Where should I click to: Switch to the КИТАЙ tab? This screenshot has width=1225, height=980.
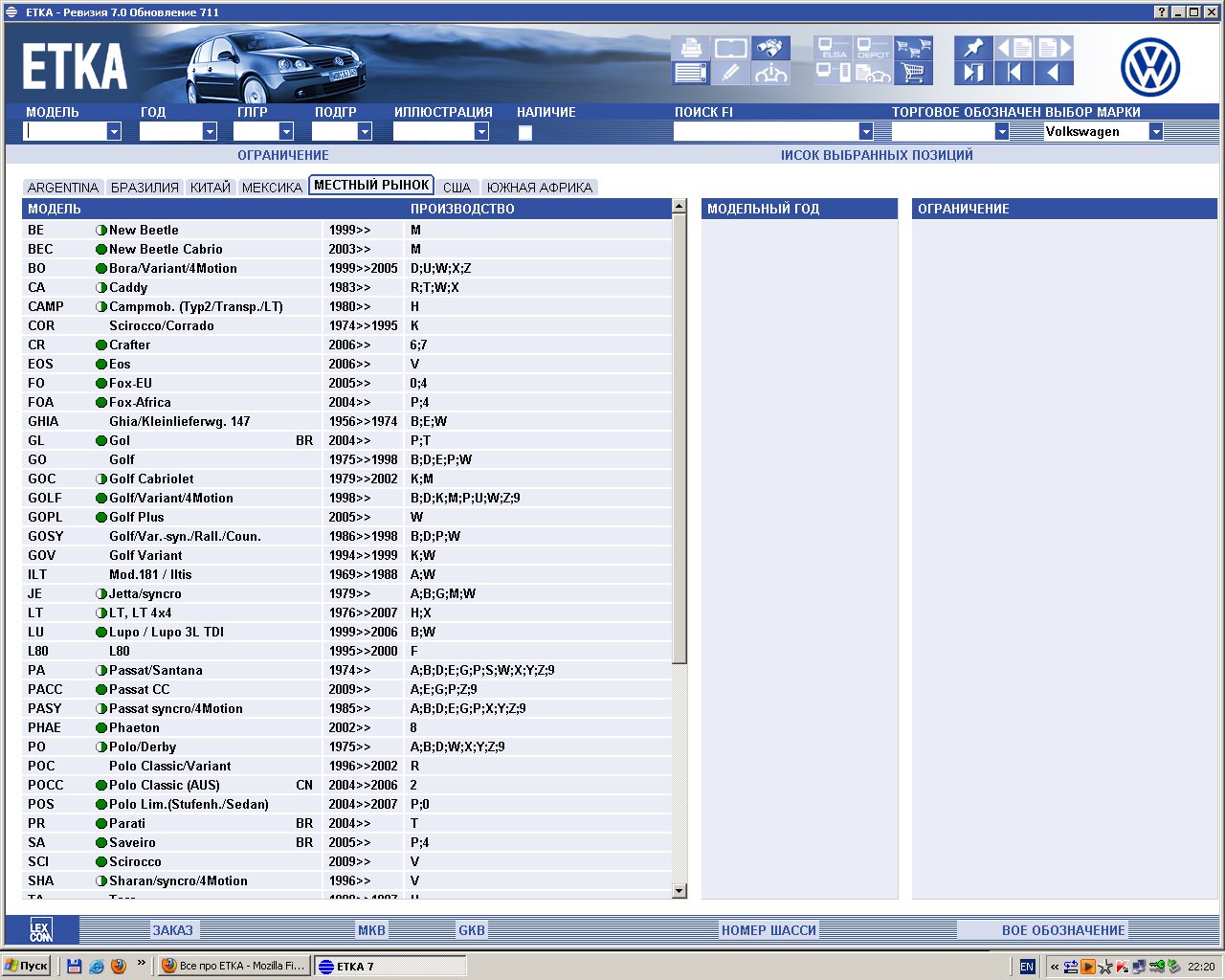click(211, 188)
